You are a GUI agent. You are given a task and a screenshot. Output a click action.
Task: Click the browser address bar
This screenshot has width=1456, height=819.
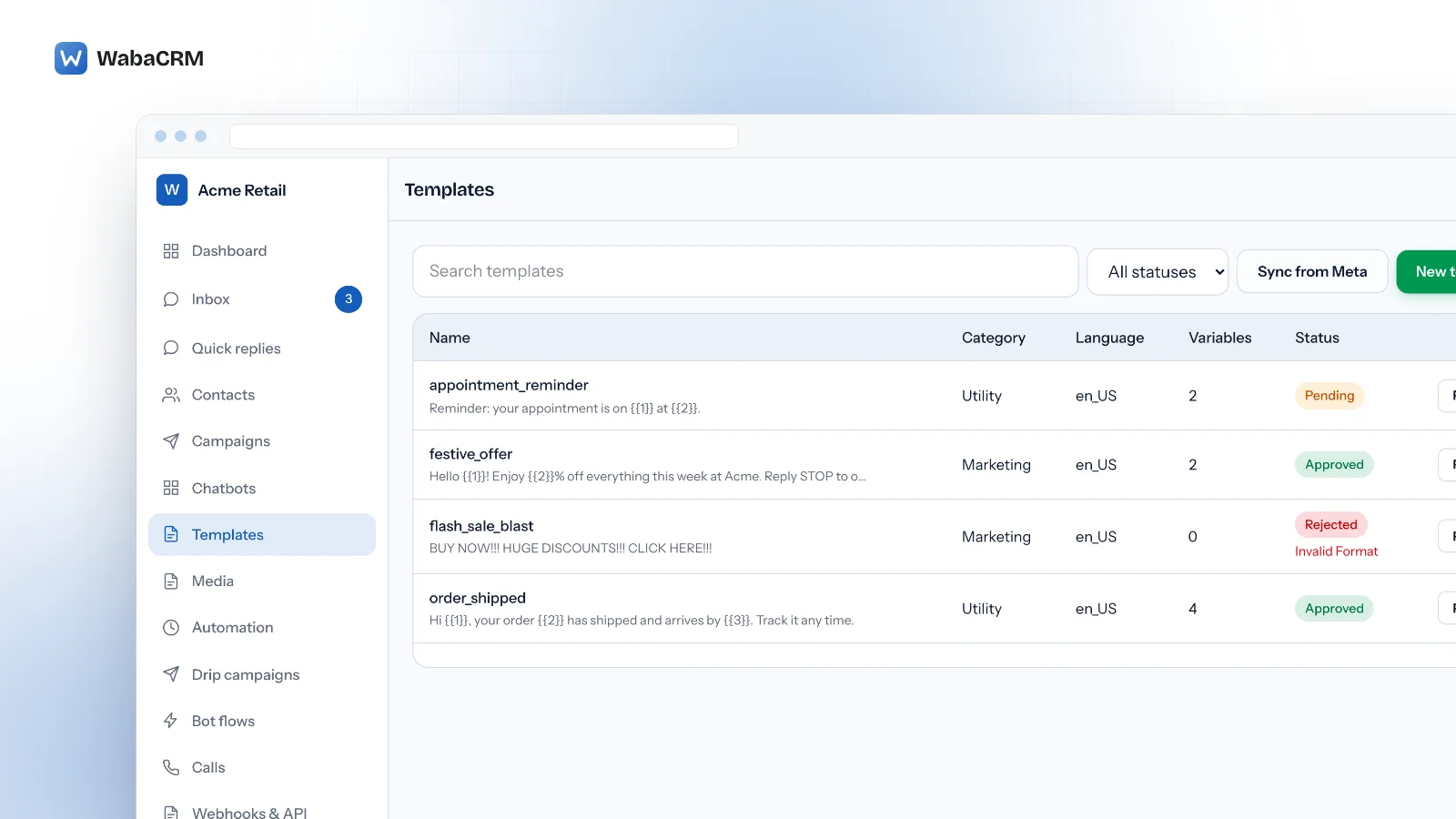[484, 136]
